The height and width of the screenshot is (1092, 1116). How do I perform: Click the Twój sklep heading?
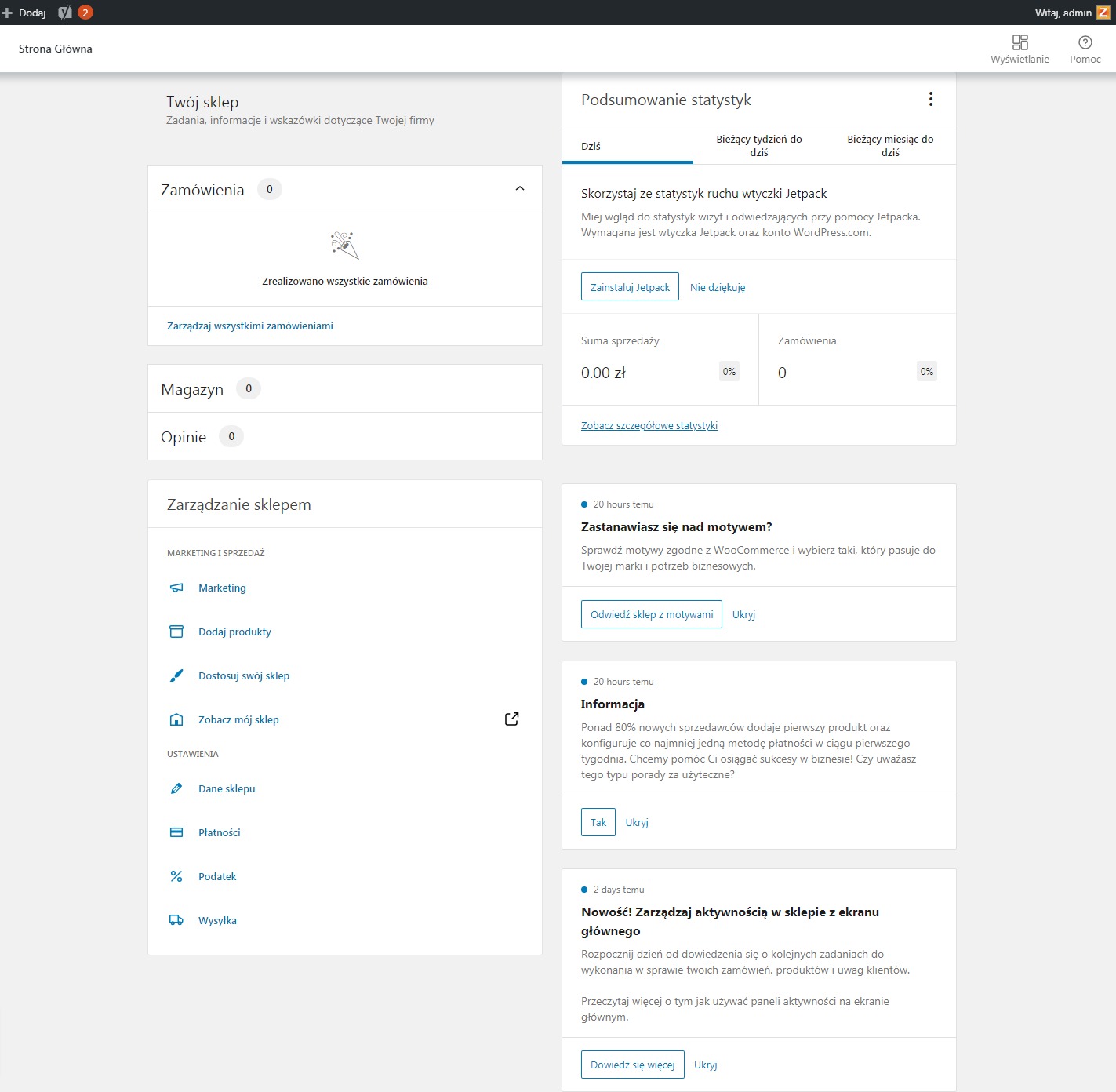(202, 102)
